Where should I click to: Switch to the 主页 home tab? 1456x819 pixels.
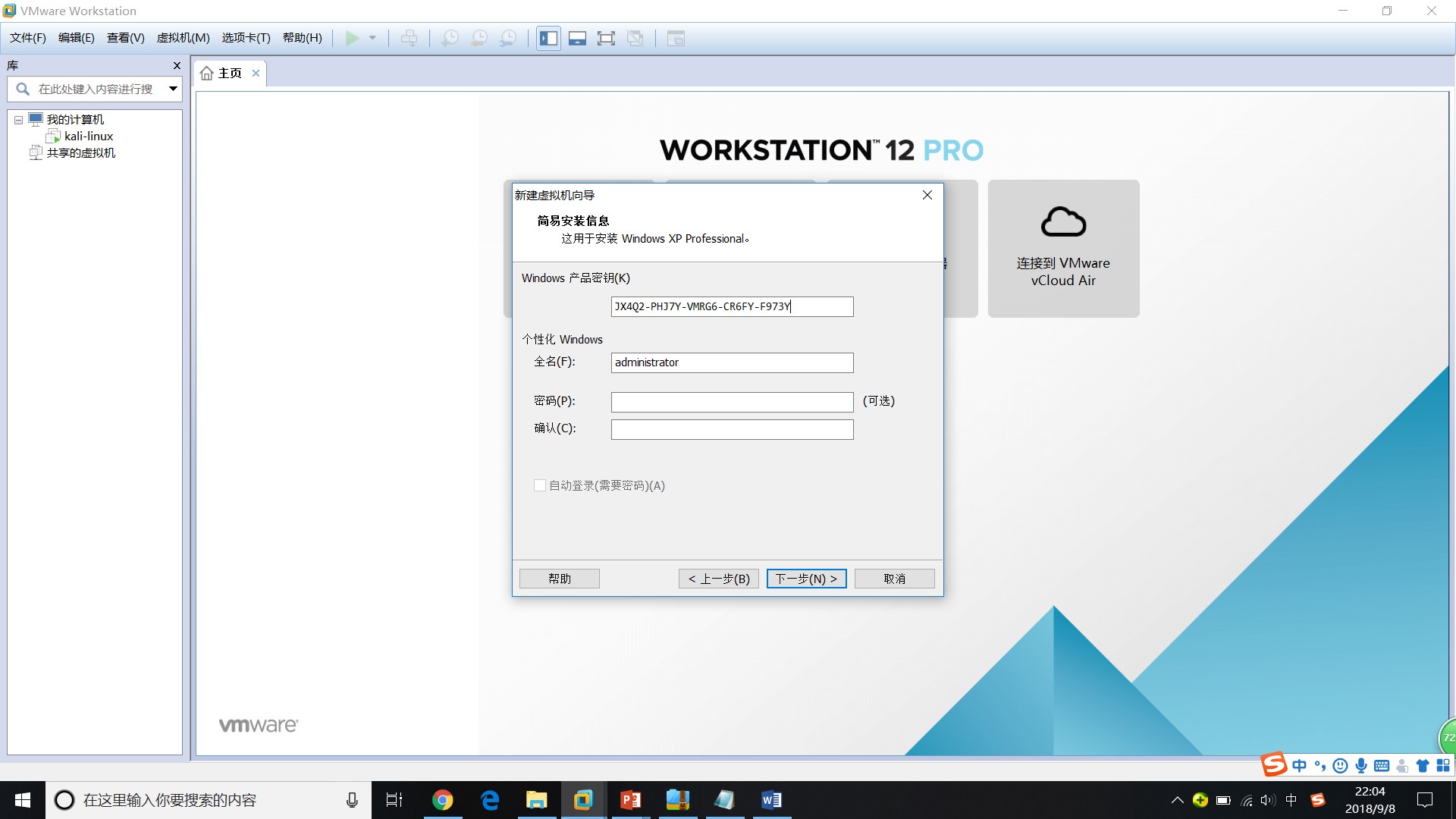[229, 74]
